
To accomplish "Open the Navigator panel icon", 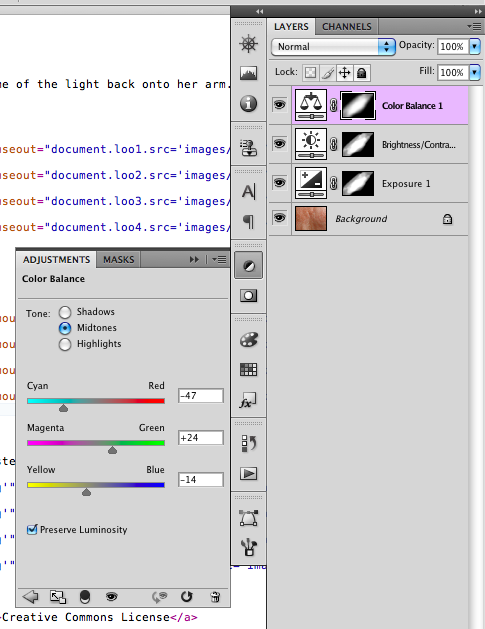I will pos(248,43).
